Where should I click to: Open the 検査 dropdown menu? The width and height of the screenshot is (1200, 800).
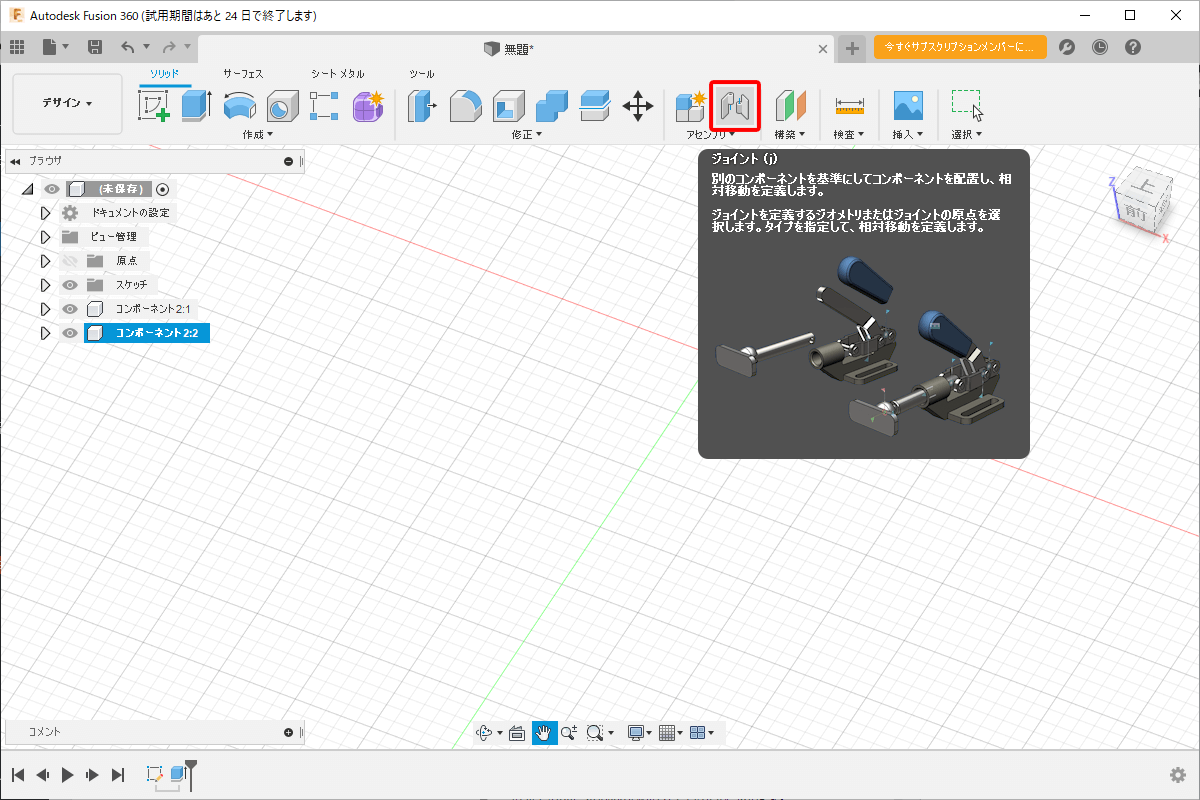(850, 134)
